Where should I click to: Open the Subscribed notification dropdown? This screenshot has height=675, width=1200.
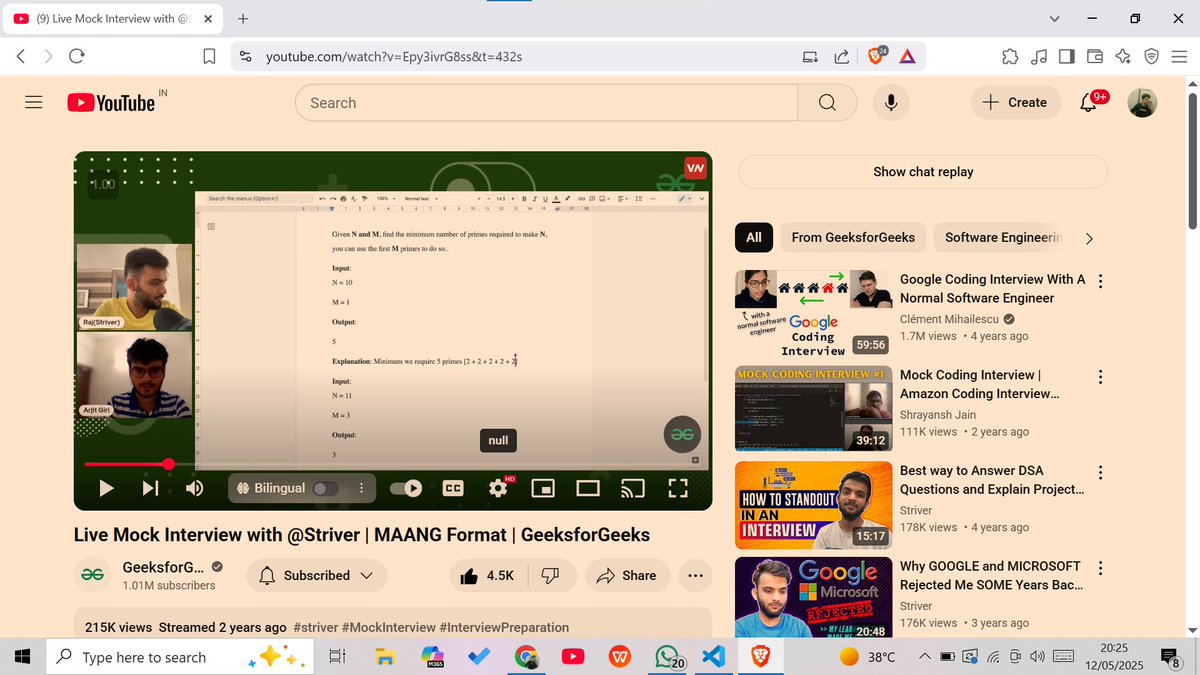[x=316, y=575]
